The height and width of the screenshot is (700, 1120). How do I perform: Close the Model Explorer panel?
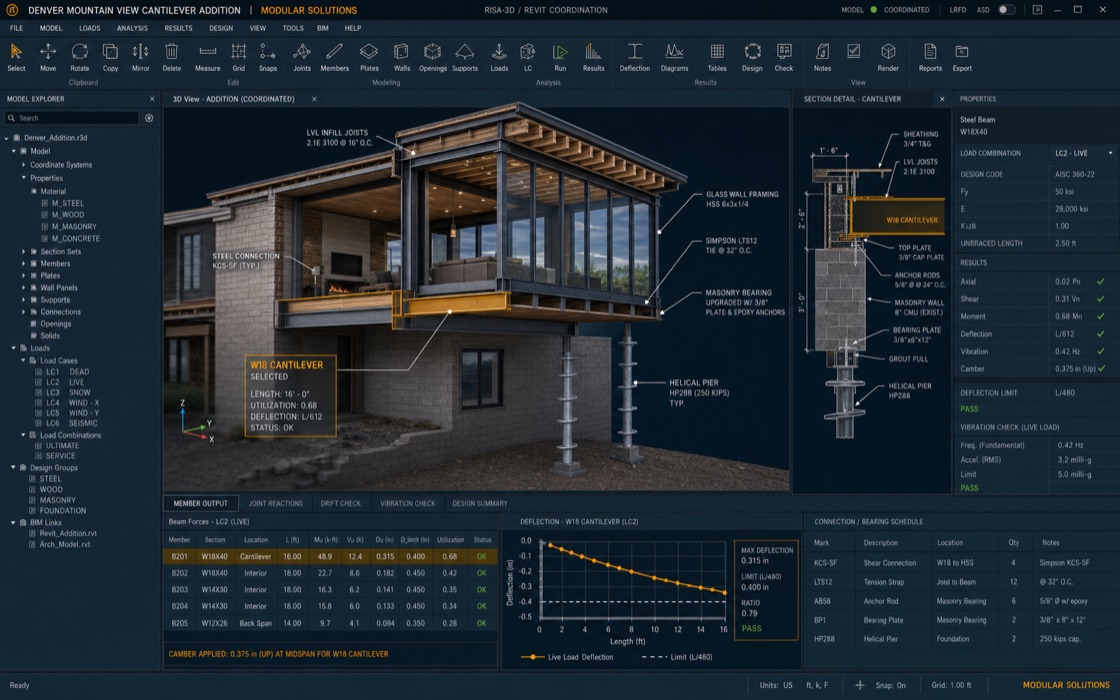[x=151, y=99]
